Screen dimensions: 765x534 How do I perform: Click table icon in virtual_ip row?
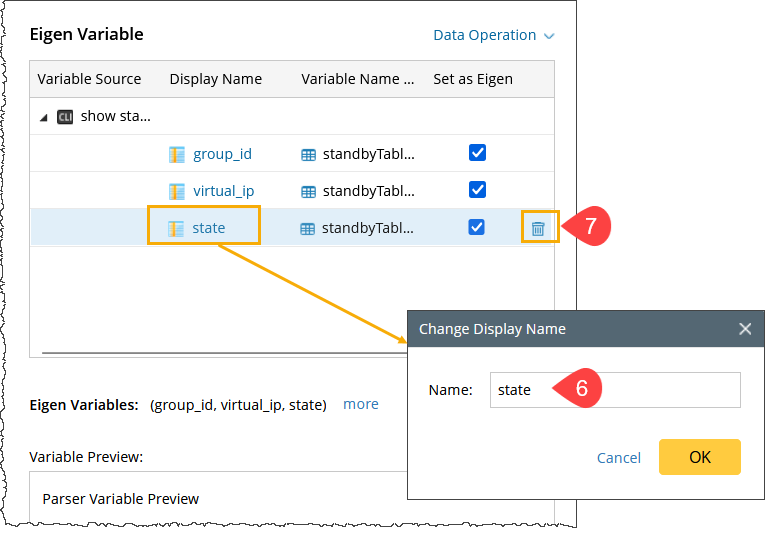point(309,192)
